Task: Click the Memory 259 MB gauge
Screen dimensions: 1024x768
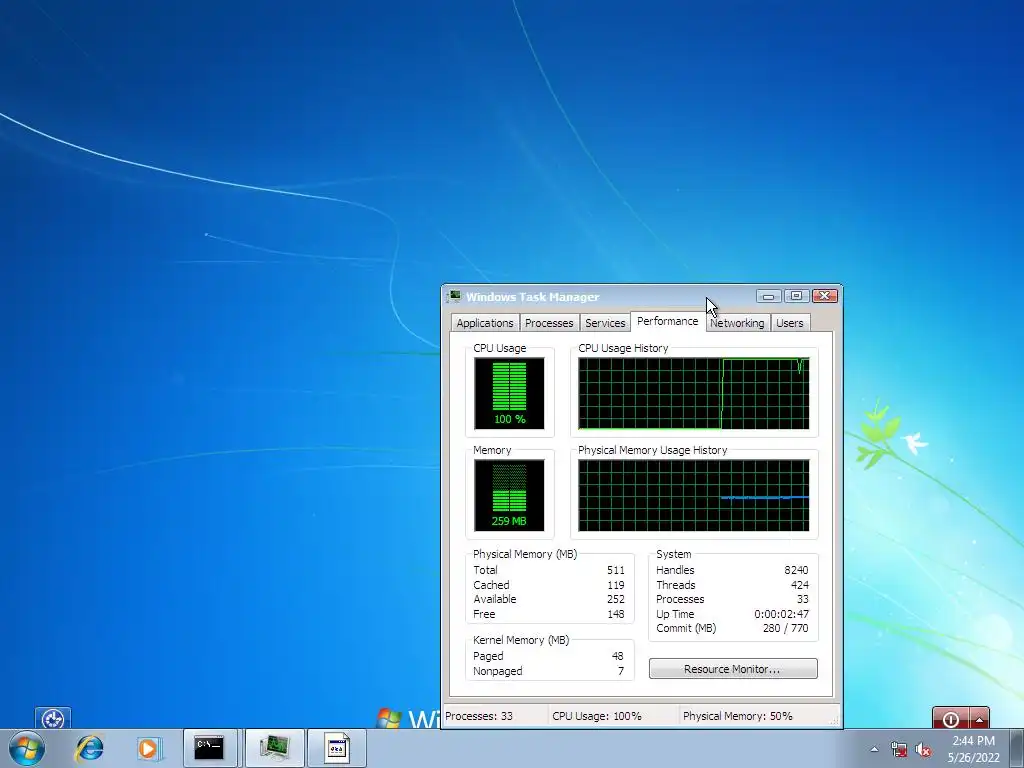Action: point(509,495)
